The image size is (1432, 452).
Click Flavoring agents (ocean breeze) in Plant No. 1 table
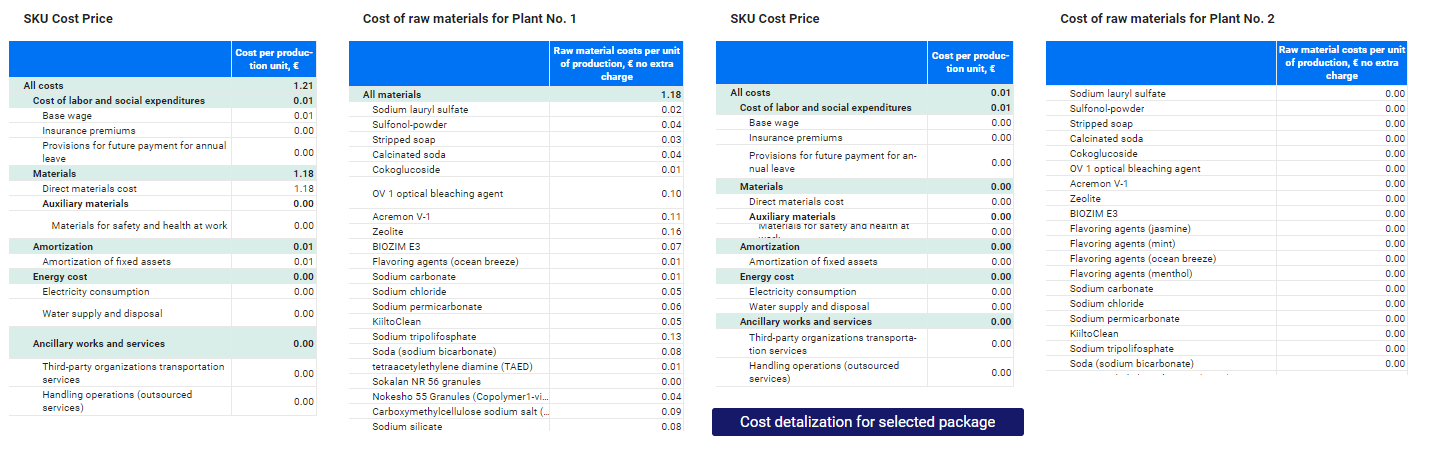445,261
